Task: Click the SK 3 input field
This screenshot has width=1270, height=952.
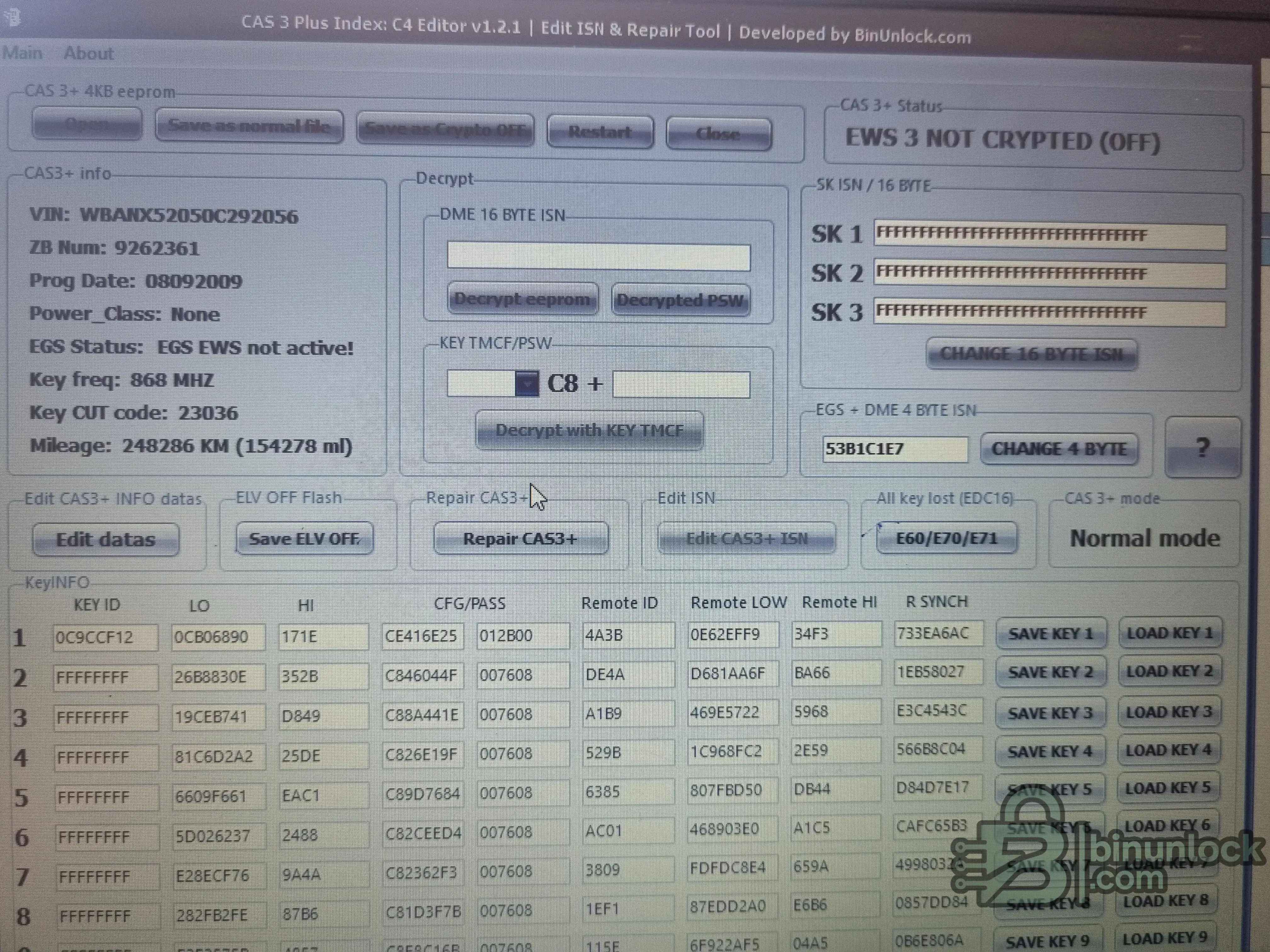Action: click(1050, 312)
